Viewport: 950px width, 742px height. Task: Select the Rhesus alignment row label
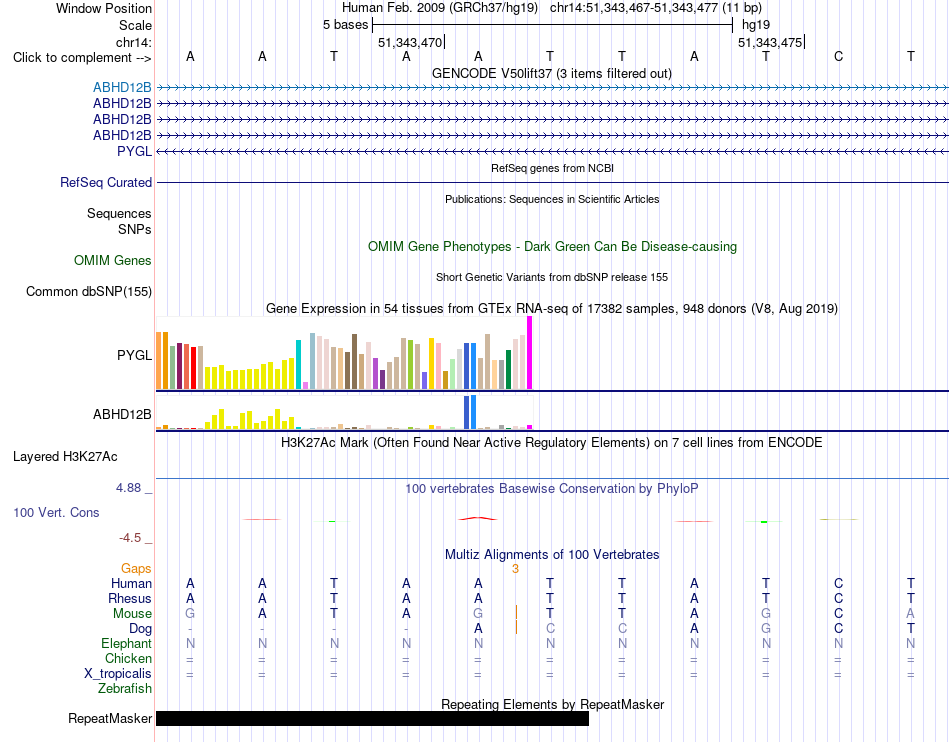(130, 598)
